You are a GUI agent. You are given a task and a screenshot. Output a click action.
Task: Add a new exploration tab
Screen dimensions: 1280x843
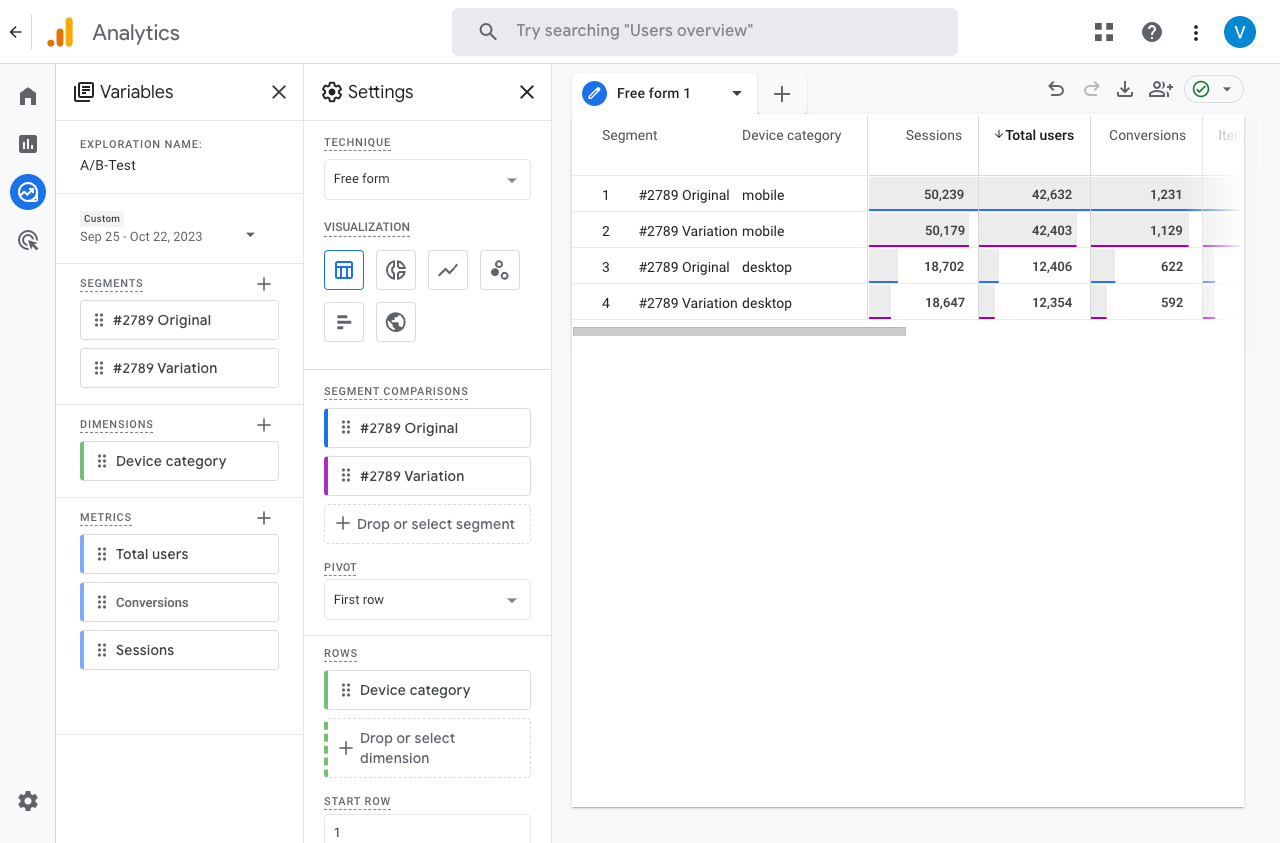coord(782,94)
